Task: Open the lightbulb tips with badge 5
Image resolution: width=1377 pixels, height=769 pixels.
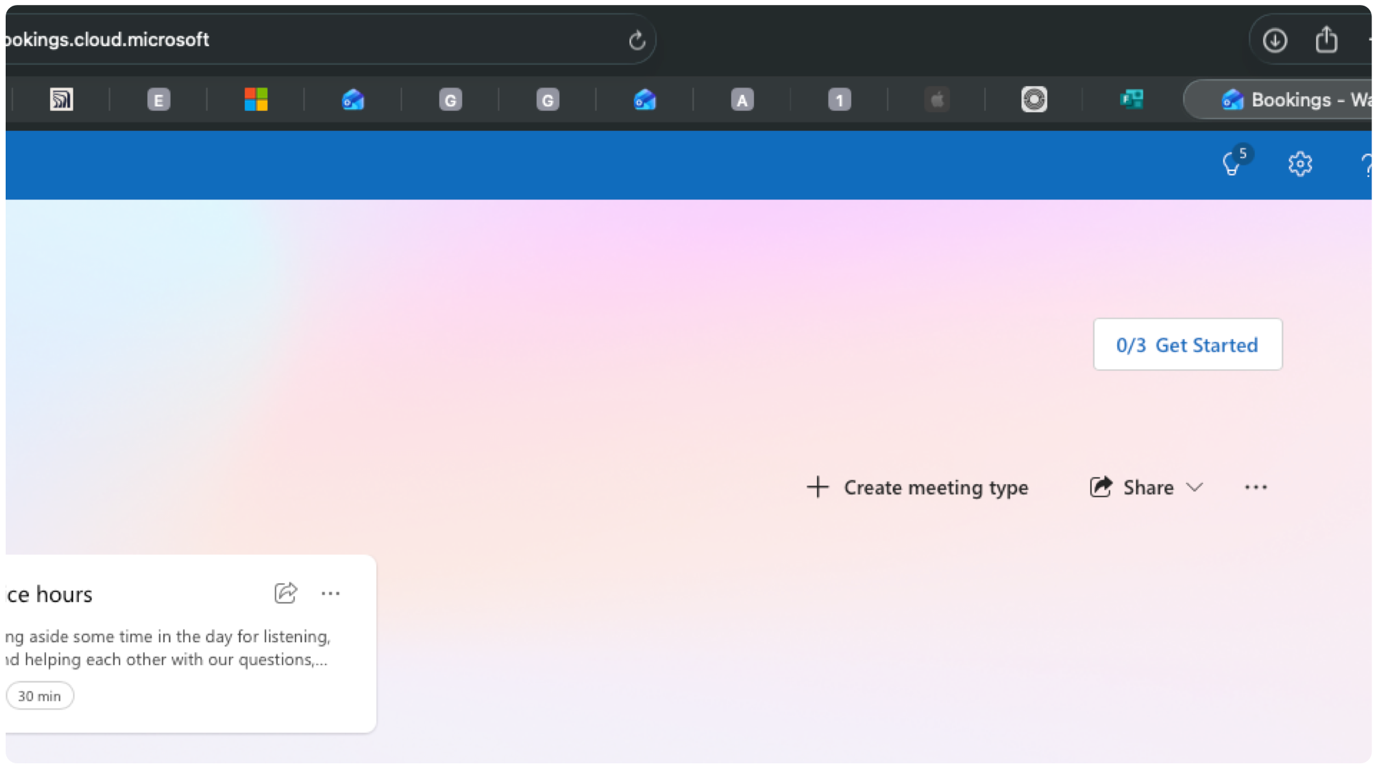Action: coord(1236,162)
